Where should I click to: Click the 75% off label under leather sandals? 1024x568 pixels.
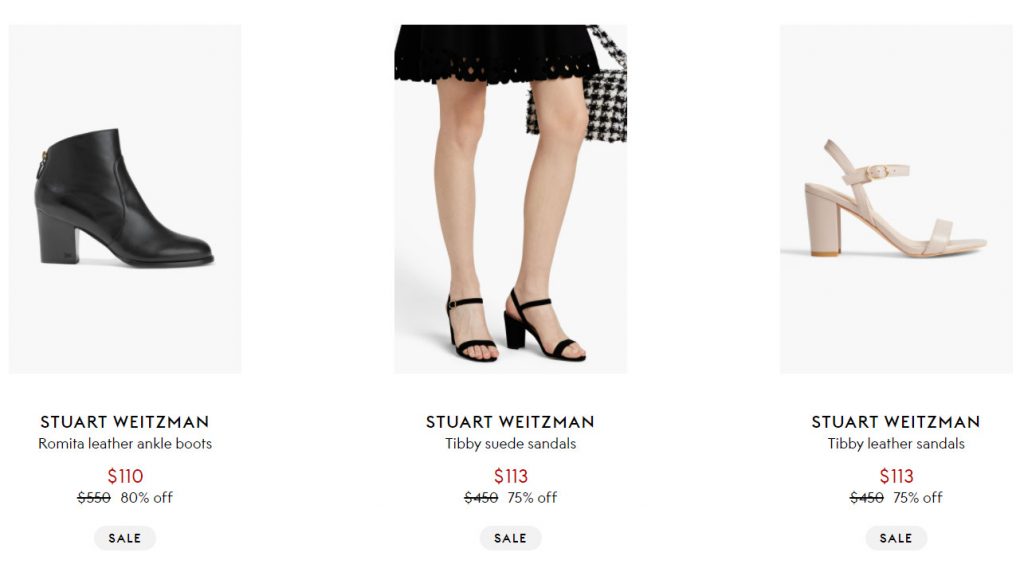pos(918,498)
